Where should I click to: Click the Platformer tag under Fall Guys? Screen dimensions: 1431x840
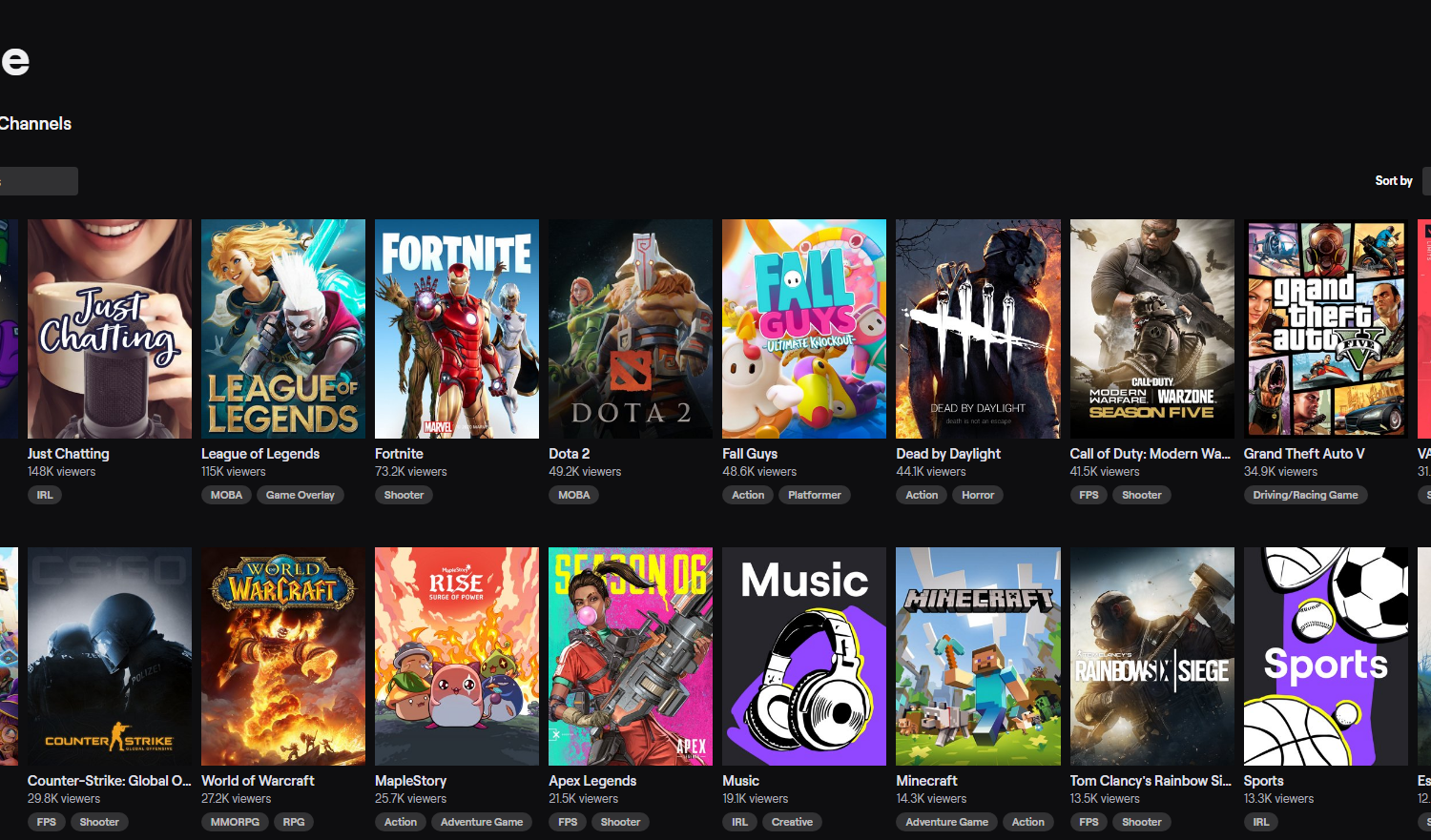click(x=815, y=495)
